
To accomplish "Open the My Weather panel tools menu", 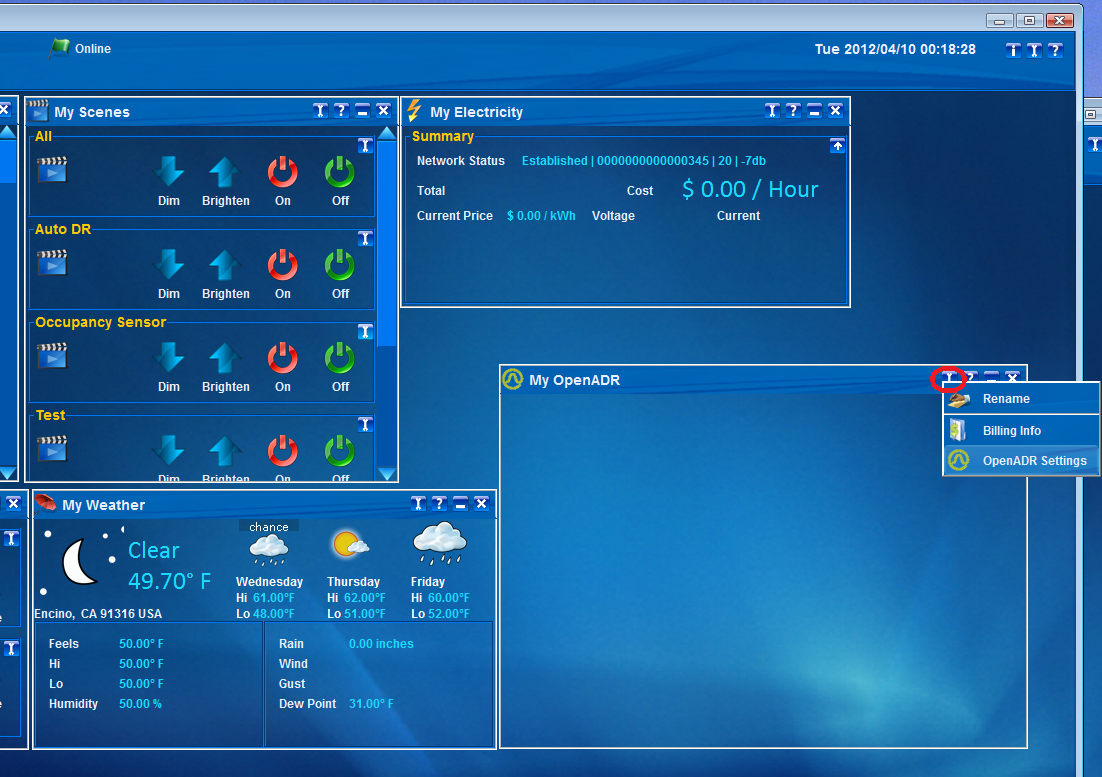I will 418,504.
